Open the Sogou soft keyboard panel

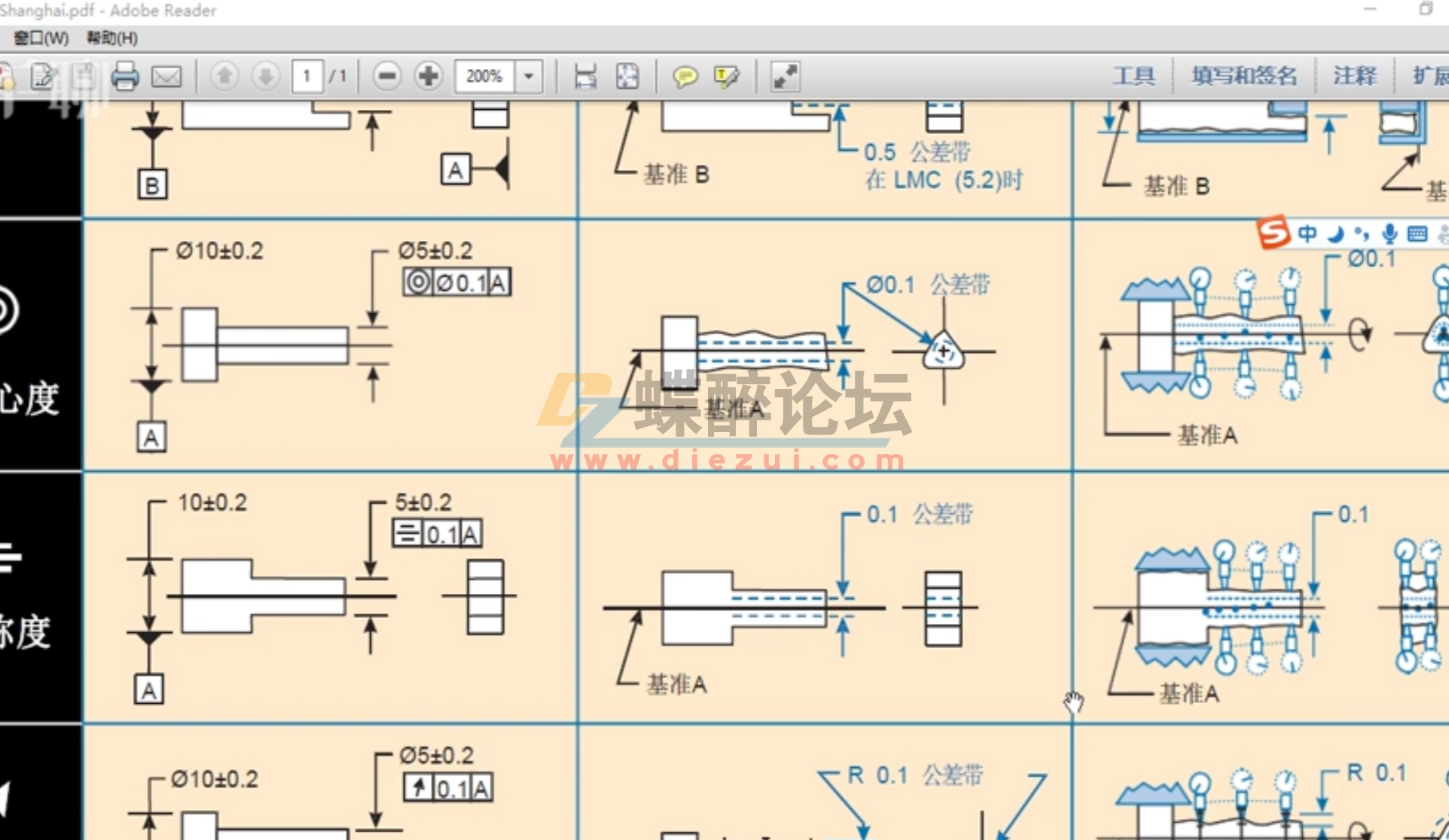pyautogui.click(x=1418, y=233)
